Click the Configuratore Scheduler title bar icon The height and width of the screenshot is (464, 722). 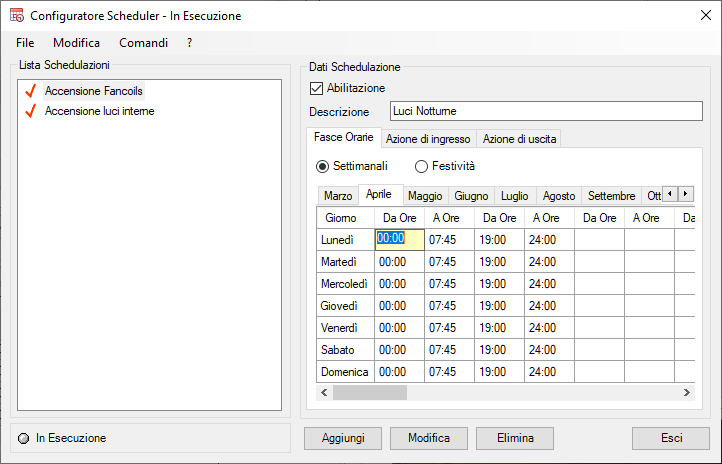click(x=16, y=16)
